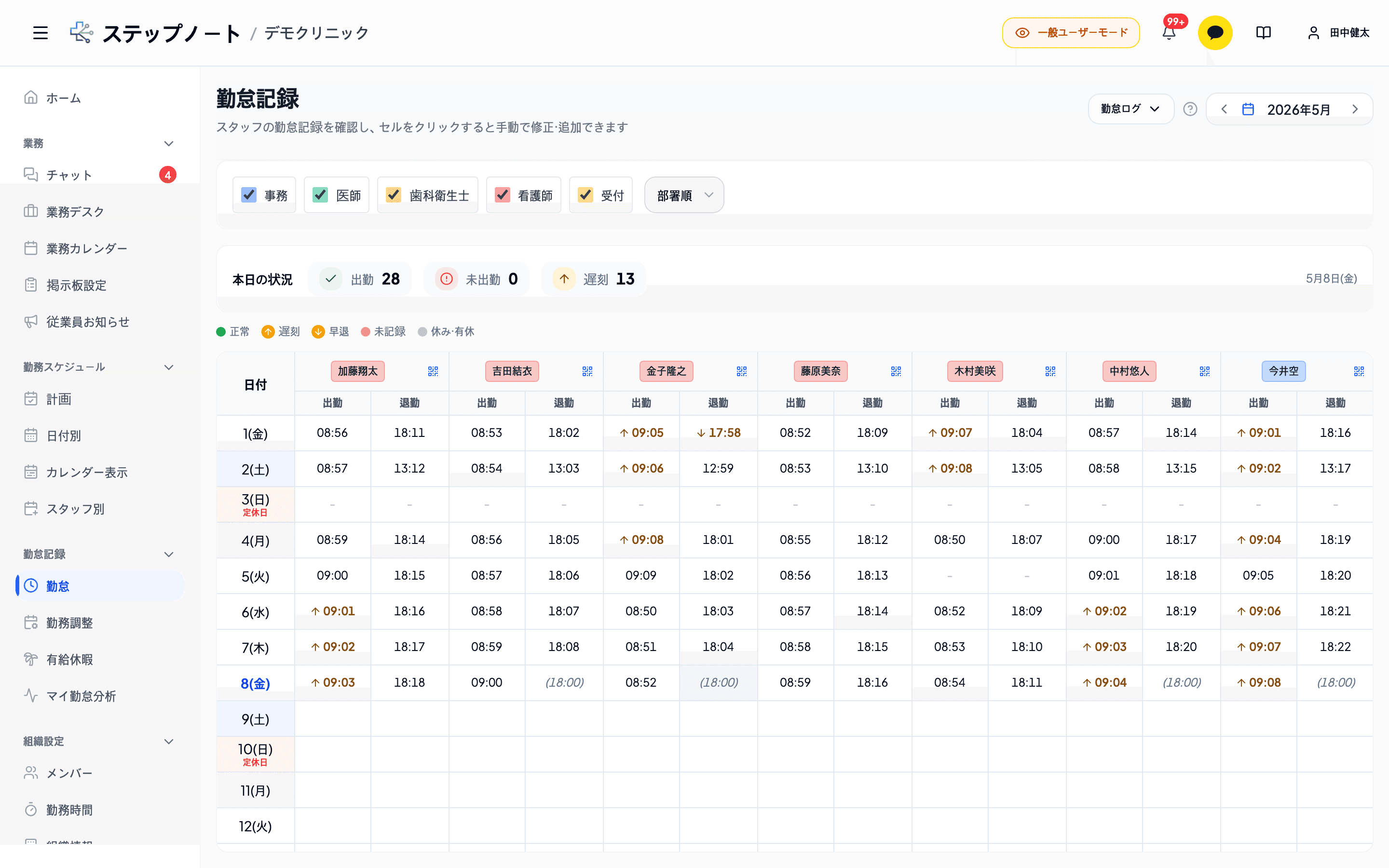1389x868 pixels.
Task: Edit 吉田結衣 (18:00) cell on 8(金)
Action: (564, 682)
